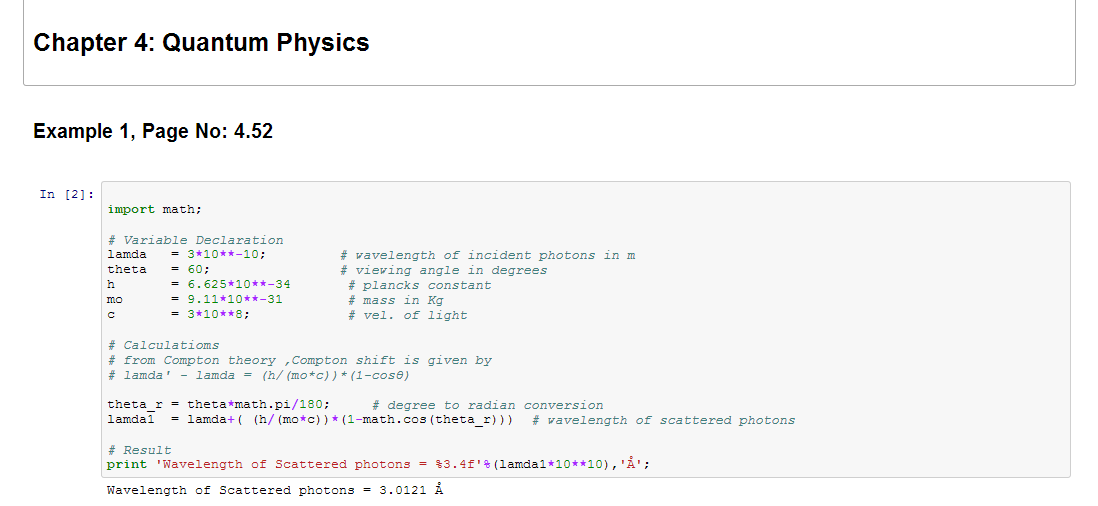
Task: Click the lamda = 3*10**-10 assignment
Action: click(x=185, y=255)
